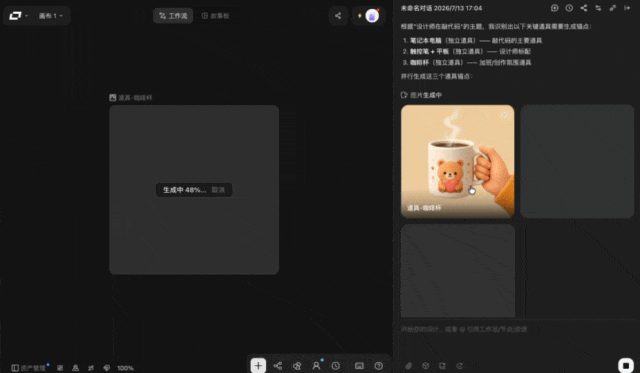The image size is (640, 373).
Task: Click the generating placeholder node on canvas
Action: [194, 190]
